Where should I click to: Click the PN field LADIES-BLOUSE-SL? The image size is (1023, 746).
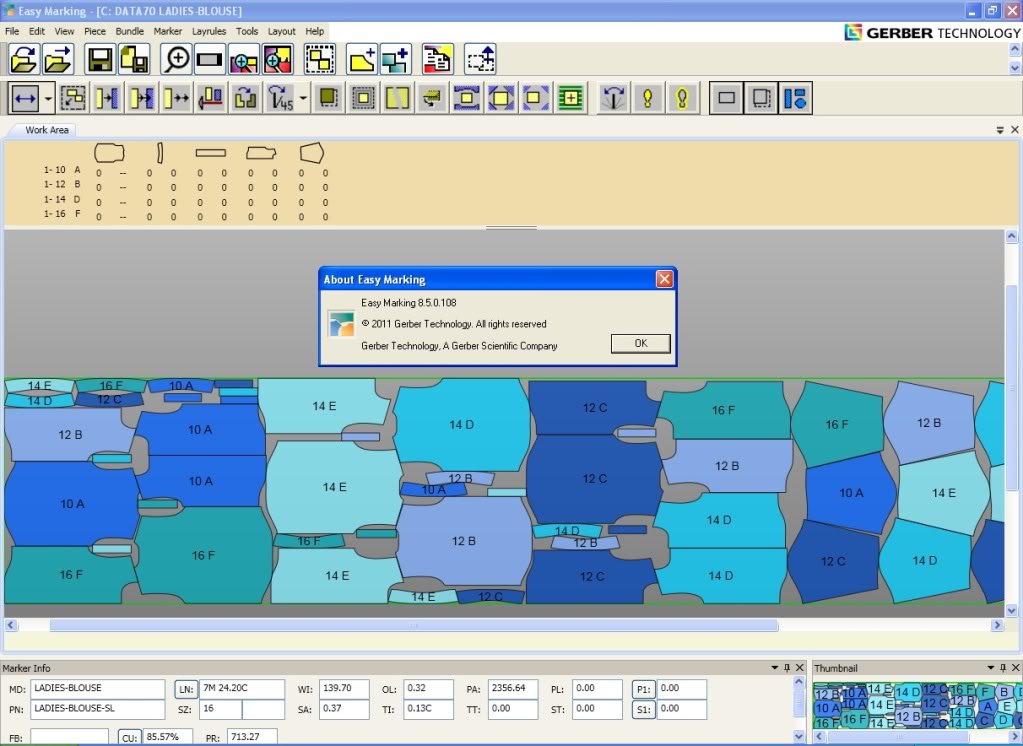pyautogui.click(x=98, y=709)
